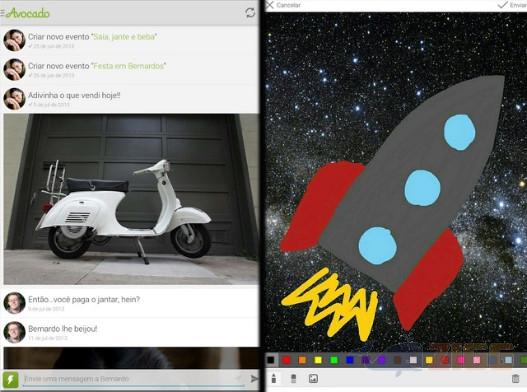
Task: Choose the bright green color swatch
Action: click(x=334, y=360)
